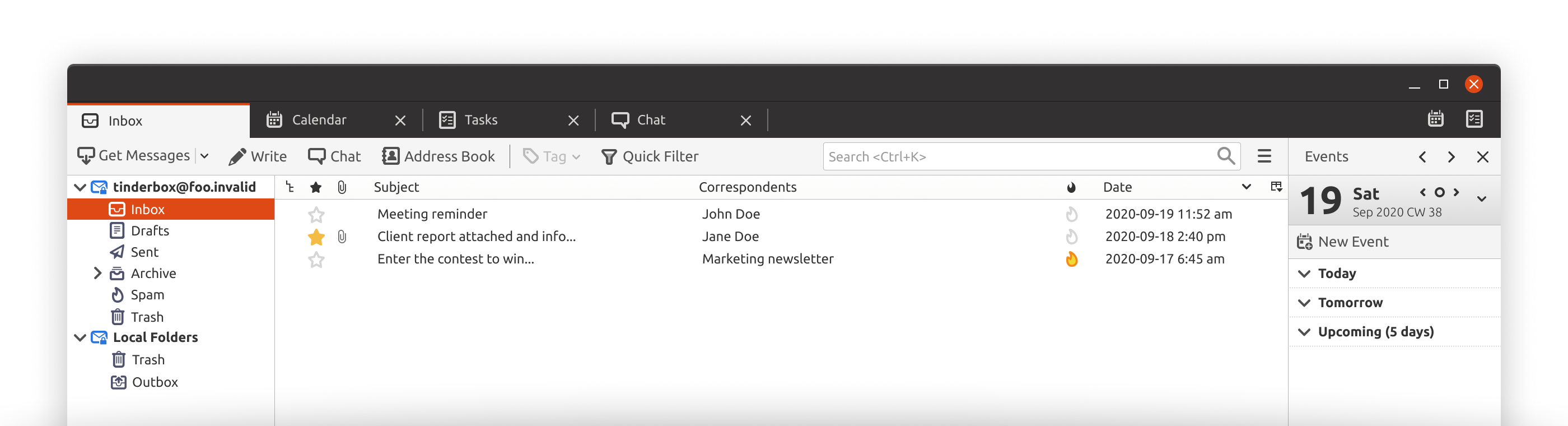Toggle the Date column sort arrow
The height and width of the screenshot is (426, 1568).
click(1246, 187)
